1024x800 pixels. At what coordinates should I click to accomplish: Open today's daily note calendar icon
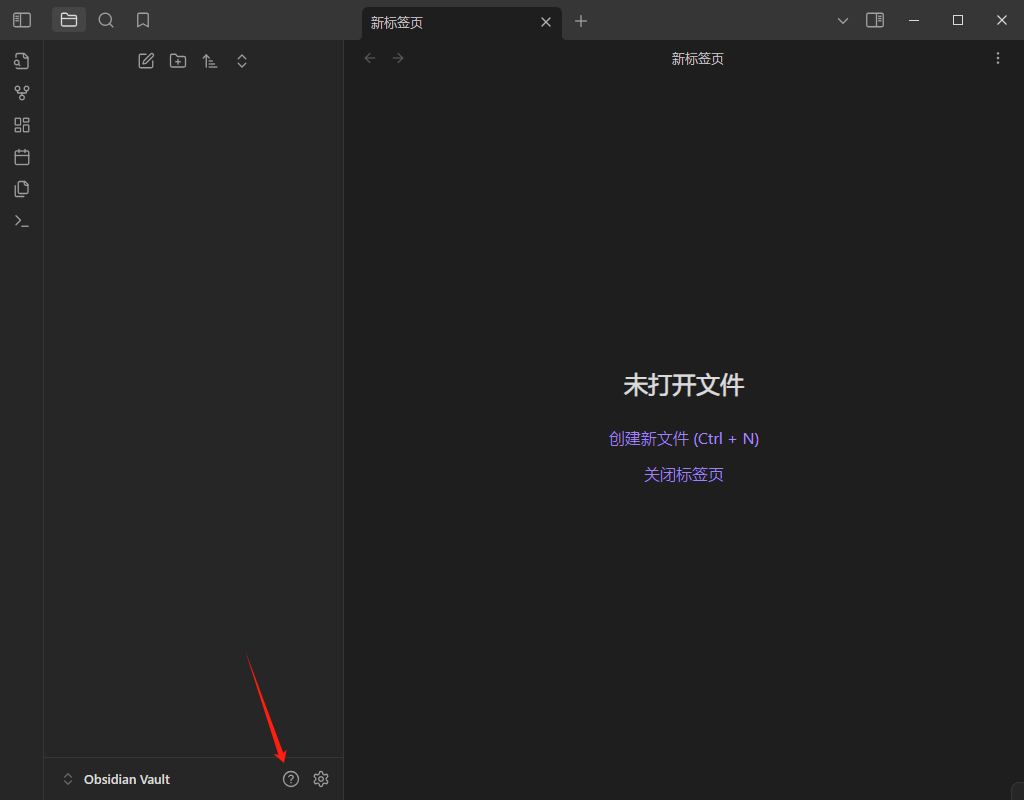(21, 156)
